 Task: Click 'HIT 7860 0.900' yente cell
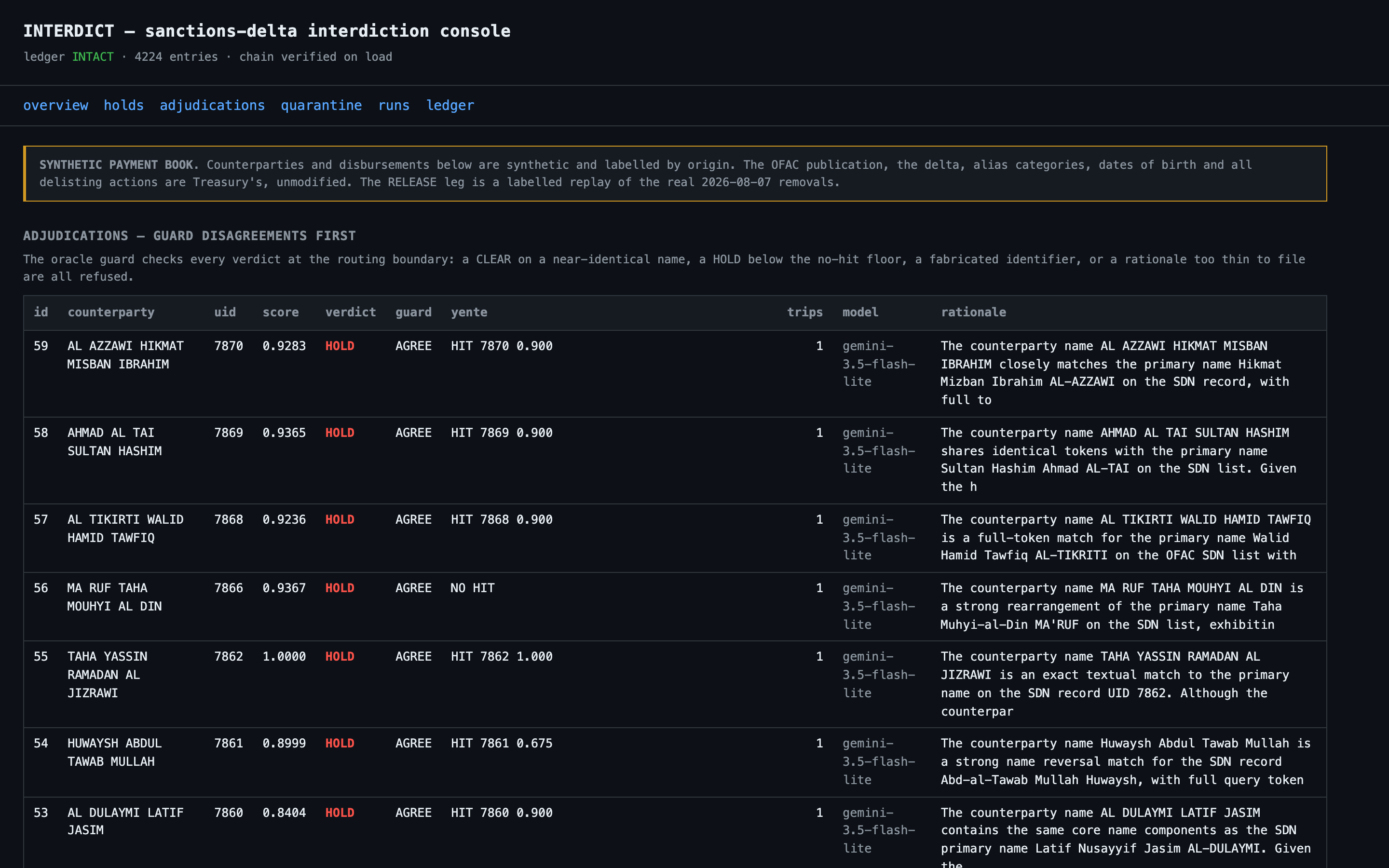(502, 813)
